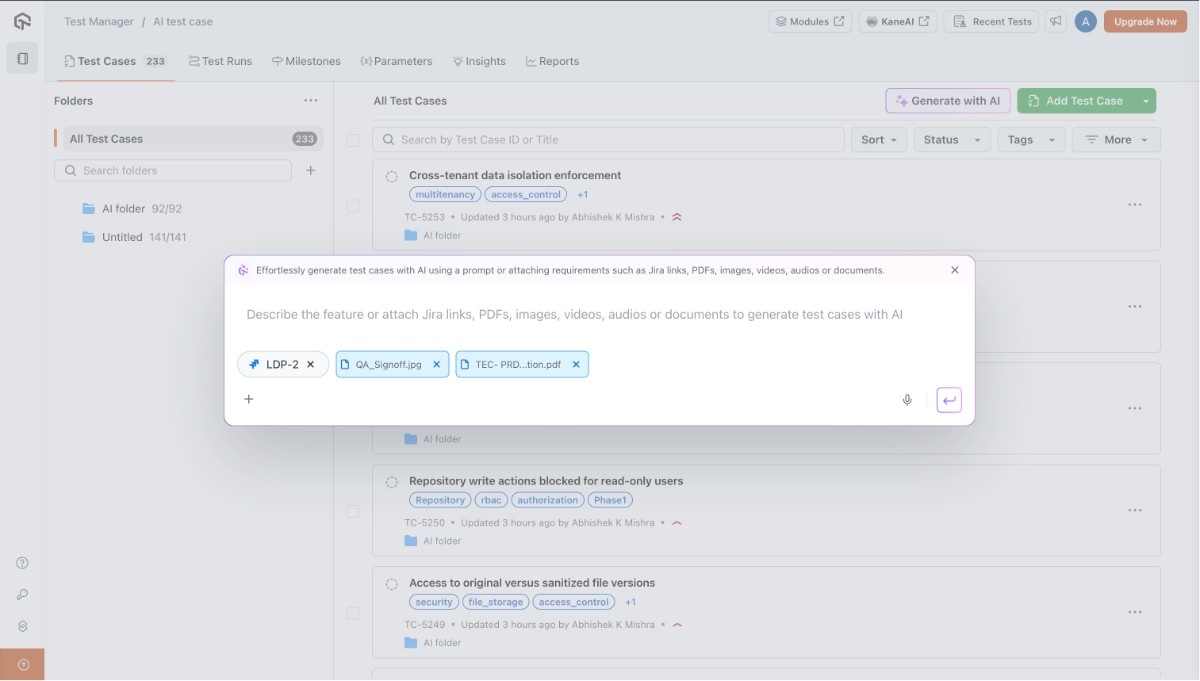This screenshot has width=1200, height=681.
Task: Add a new folder with plus icon
Action: coord(311,171)
